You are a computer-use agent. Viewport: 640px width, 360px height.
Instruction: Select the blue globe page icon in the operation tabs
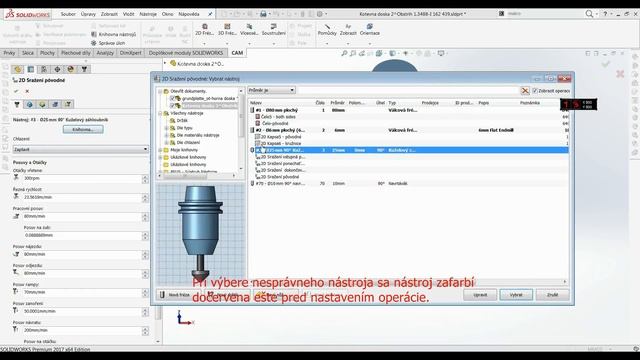coord(29,104)
